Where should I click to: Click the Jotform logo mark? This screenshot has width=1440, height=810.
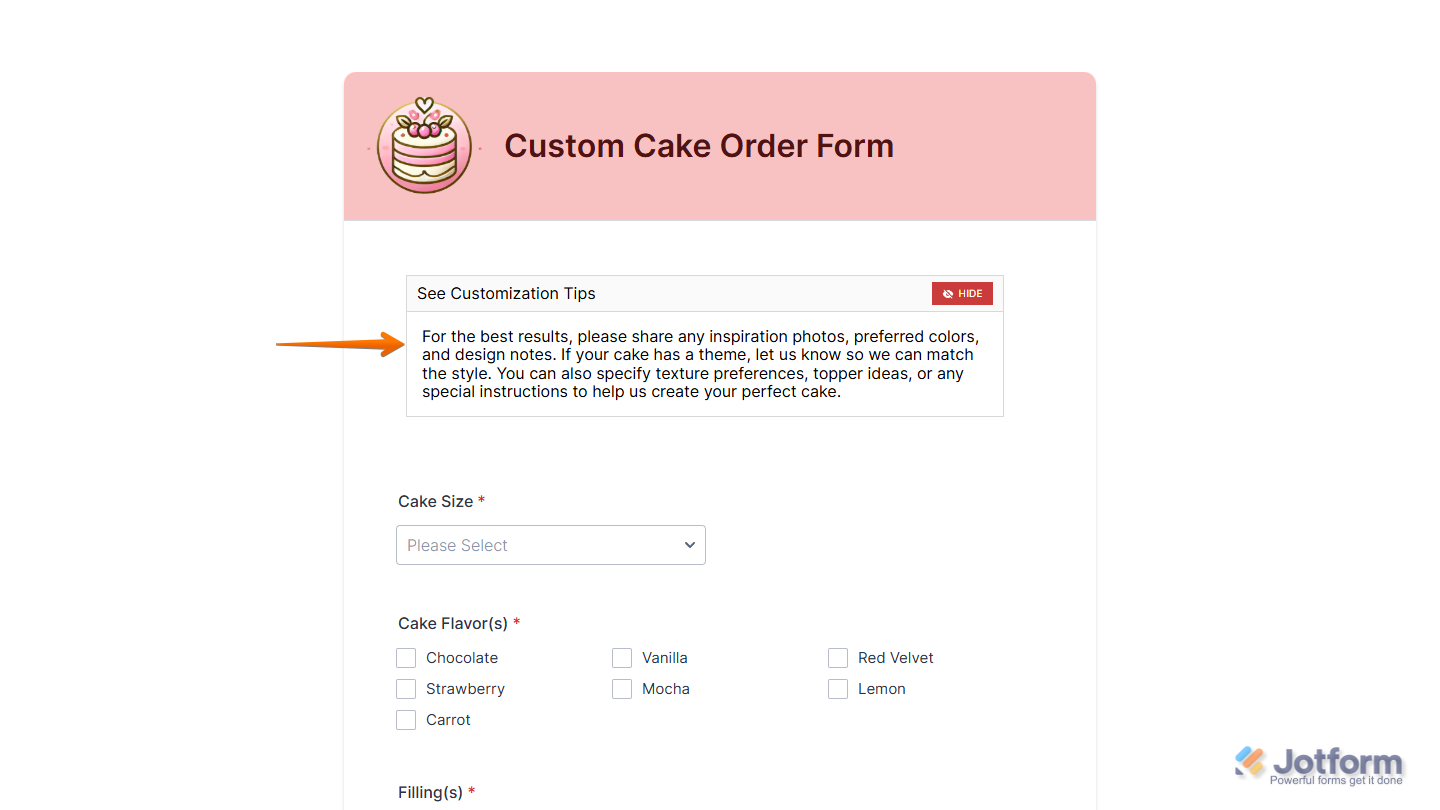[1248, 761]
